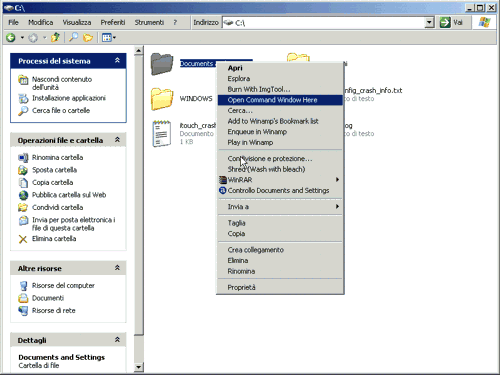This screenshot has width=500, height=375.
Task: Expand the address bar dropdown arrow
Action: coord(429,22)
